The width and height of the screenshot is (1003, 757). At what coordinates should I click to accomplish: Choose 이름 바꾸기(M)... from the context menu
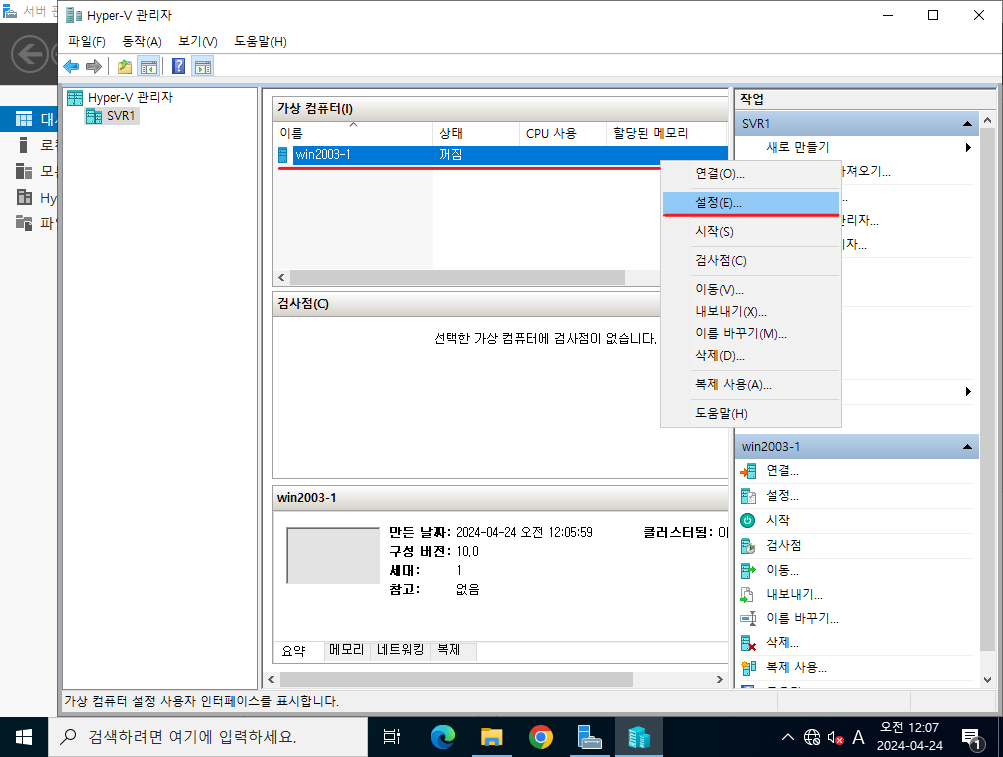pyautogui.click(x=750, y=333)
